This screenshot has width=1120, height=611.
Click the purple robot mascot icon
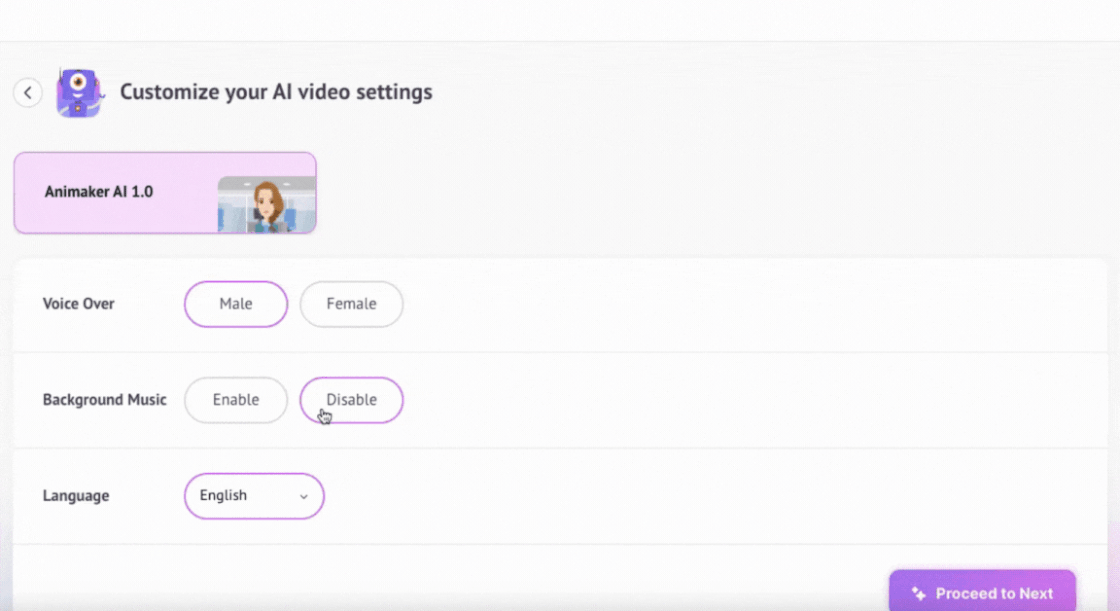click(x=78, y=93)
